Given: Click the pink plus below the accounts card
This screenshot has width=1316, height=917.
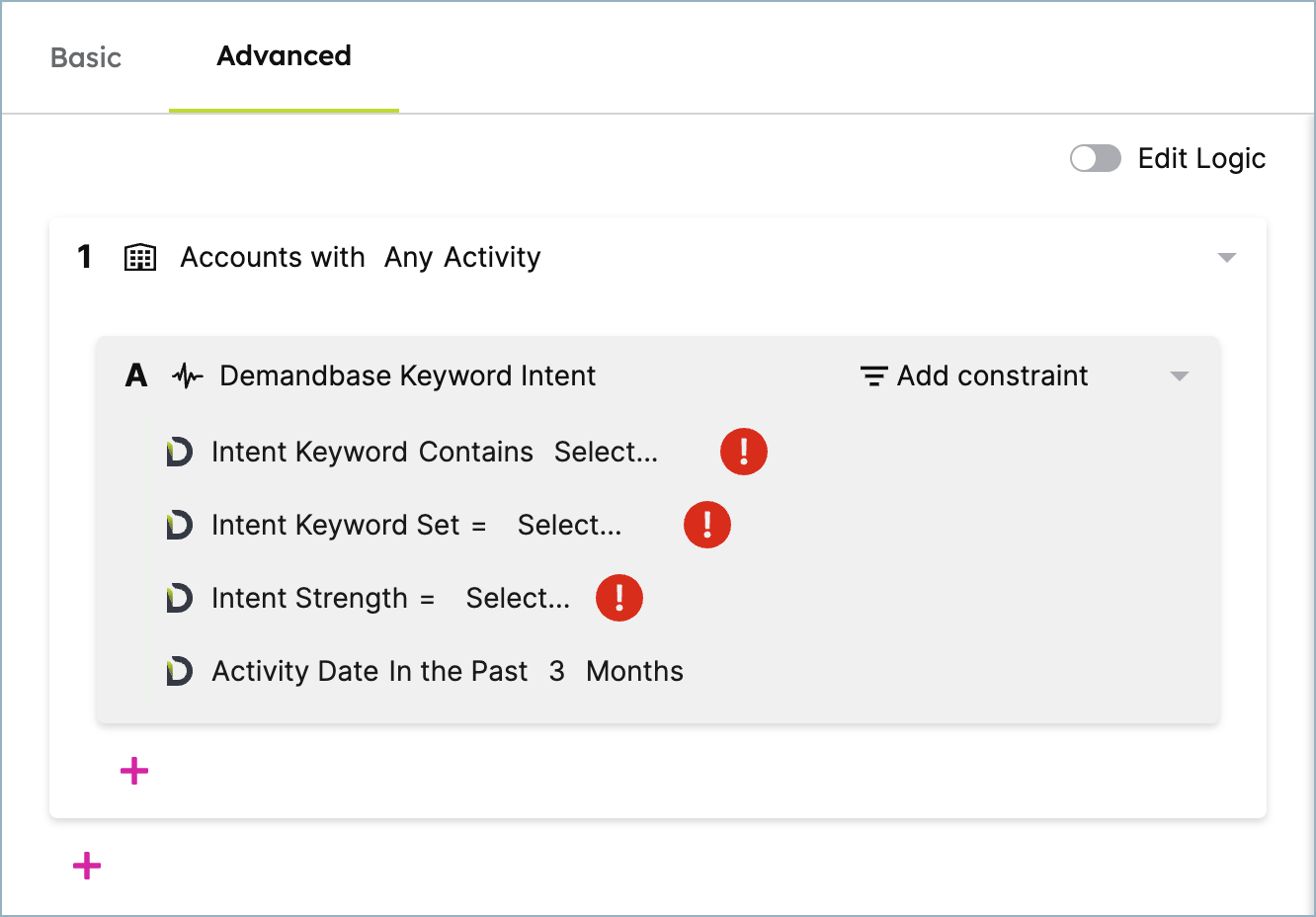Looking at the screenshot, I should click(87, 866).
